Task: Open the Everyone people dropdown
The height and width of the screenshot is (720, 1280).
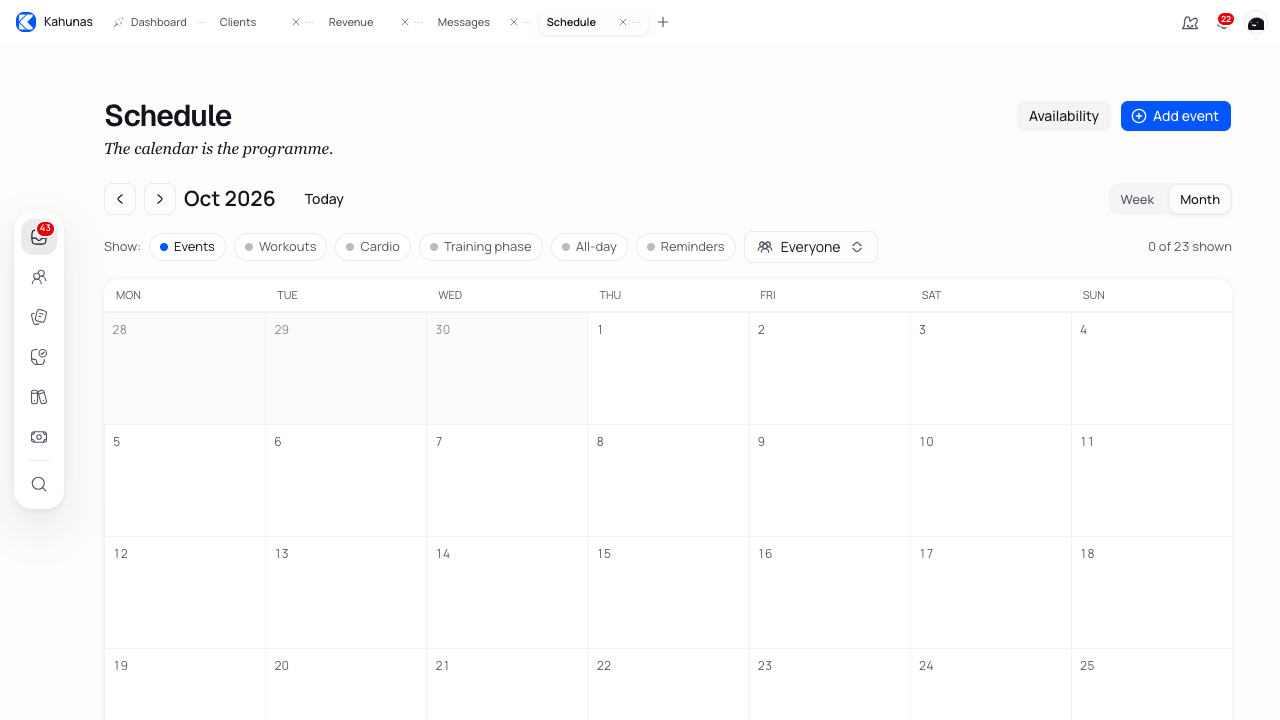Action: point(811,247)
